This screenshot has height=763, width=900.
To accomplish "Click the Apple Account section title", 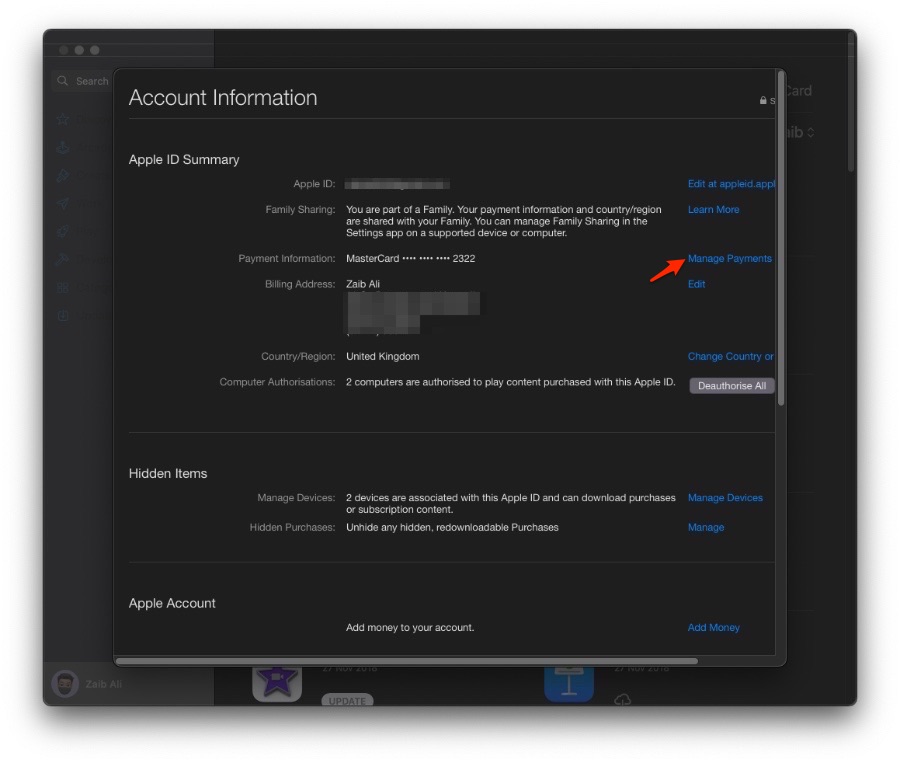I will pyautogui.click(x=172, y=603).
